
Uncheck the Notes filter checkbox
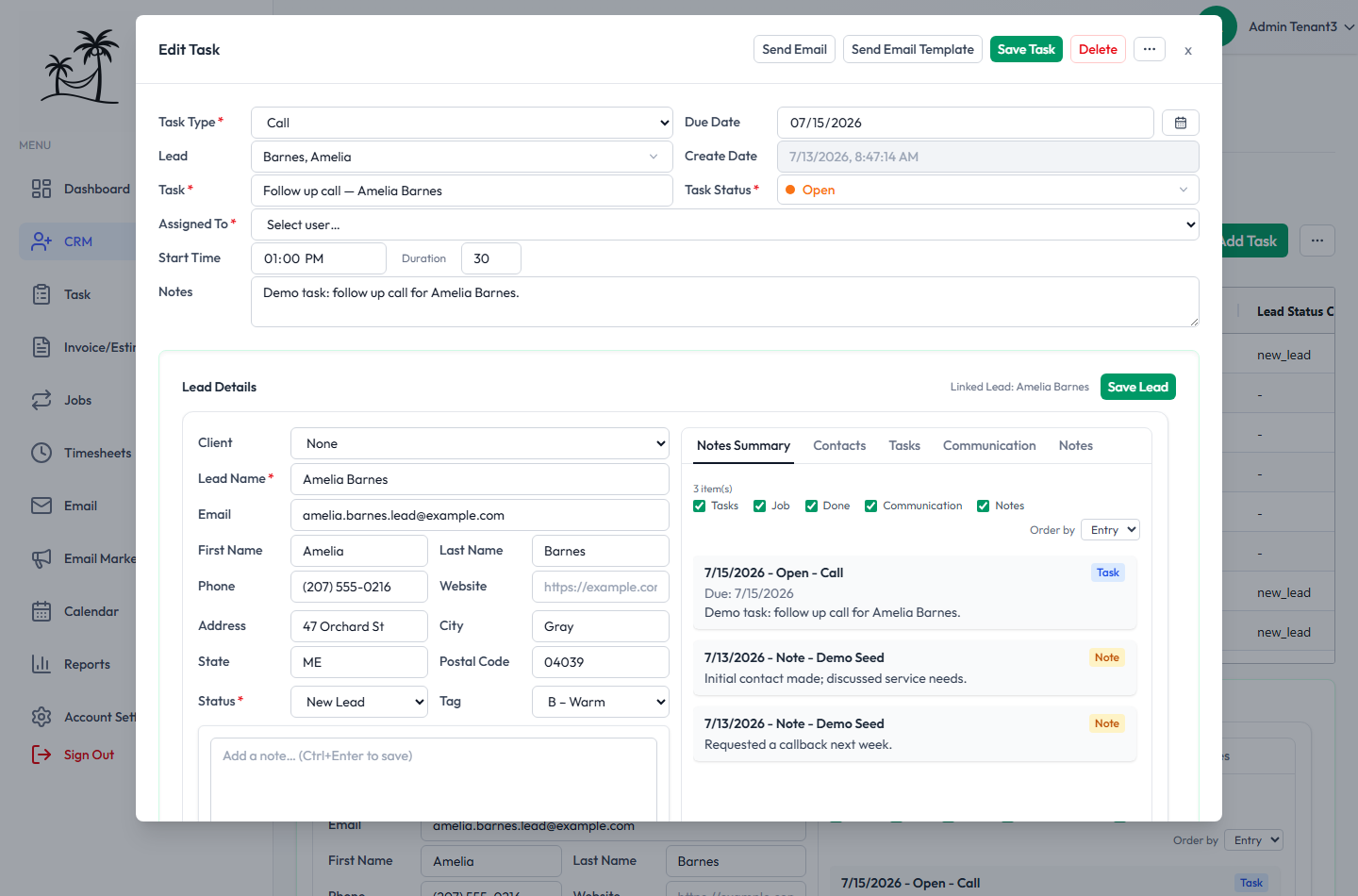(983, 506)
